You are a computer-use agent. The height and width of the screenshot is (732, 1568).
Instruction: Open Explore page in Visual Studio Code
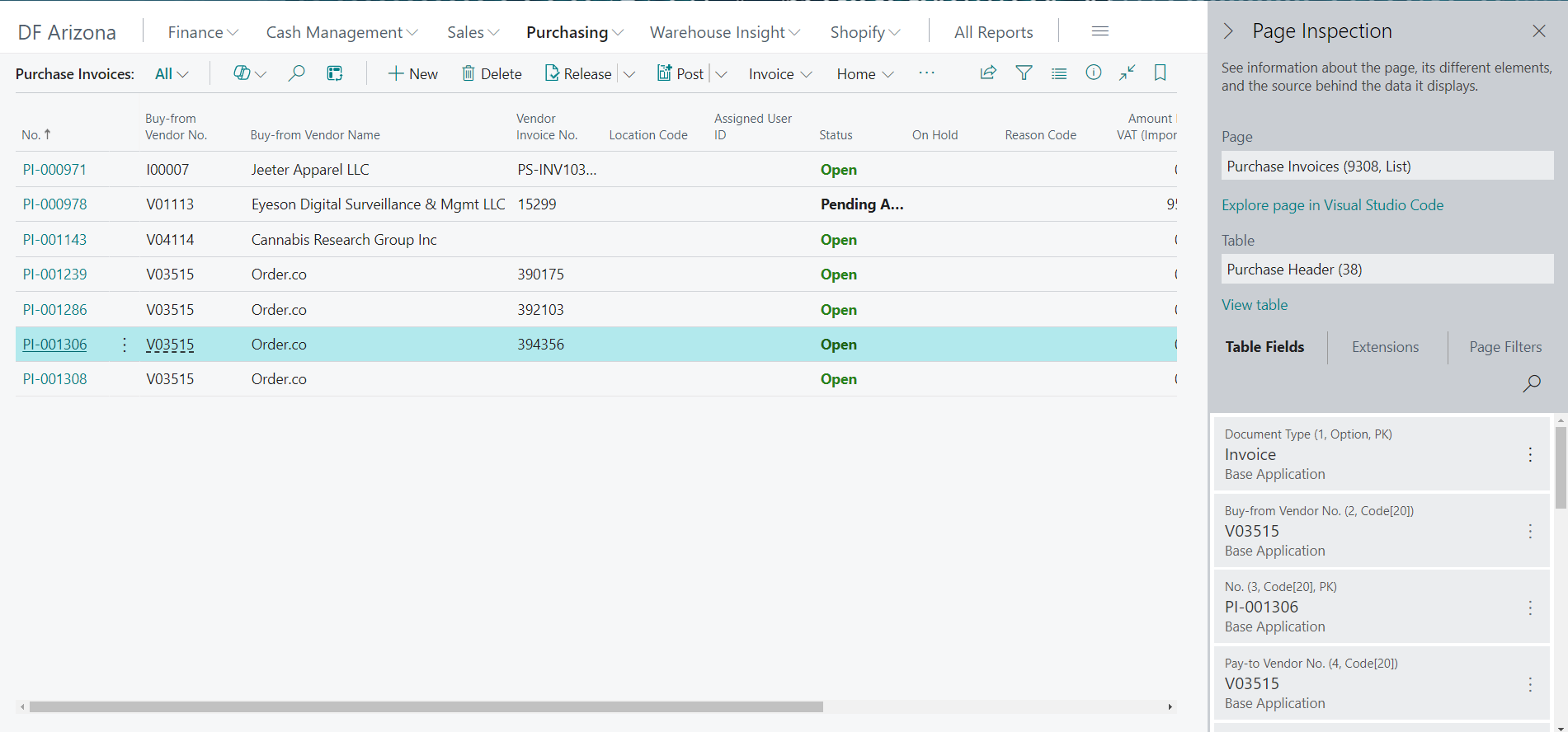point(1332,205)
